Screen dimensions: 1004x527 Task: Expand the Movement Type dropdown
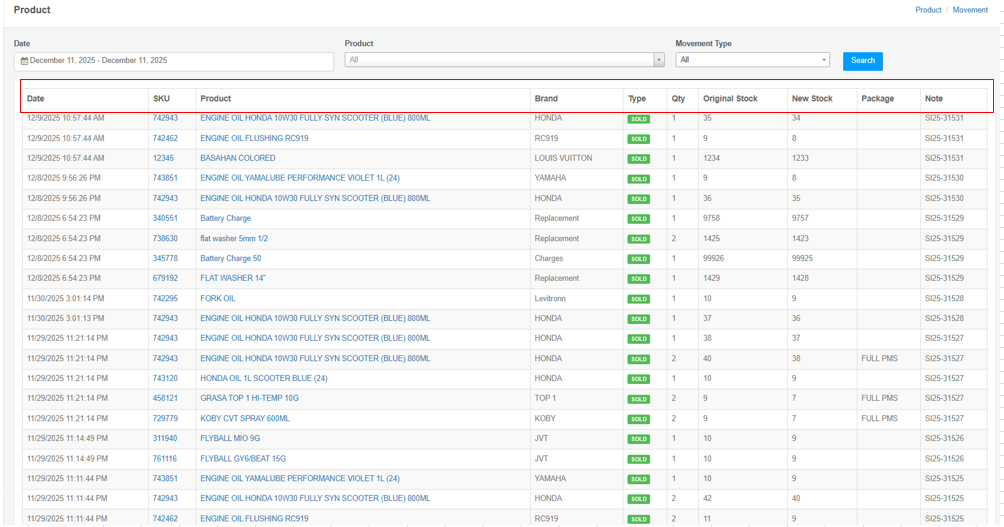coord(752,60)
